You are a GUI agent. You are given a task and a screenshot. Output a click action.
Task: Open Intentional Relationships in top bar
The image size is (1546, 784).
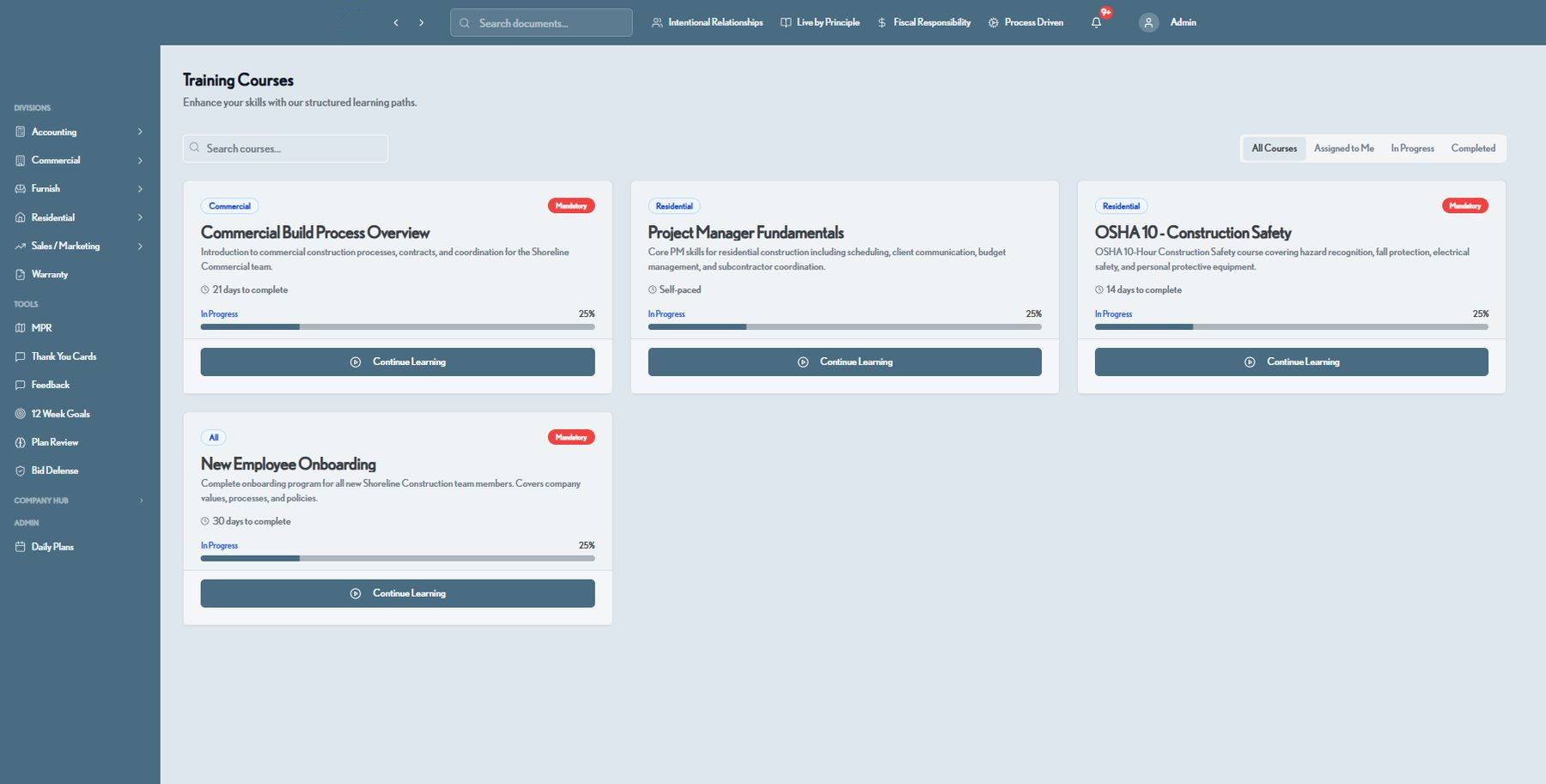click(707, 22)
